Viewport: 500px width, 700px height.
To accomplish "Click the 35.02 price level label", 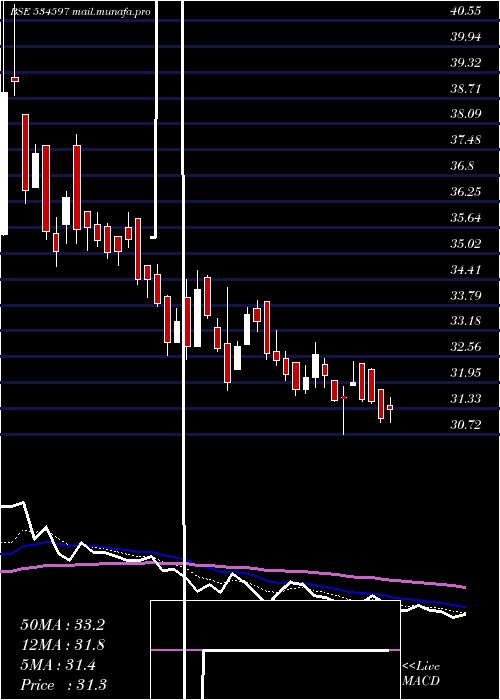I will pos(466,243).
